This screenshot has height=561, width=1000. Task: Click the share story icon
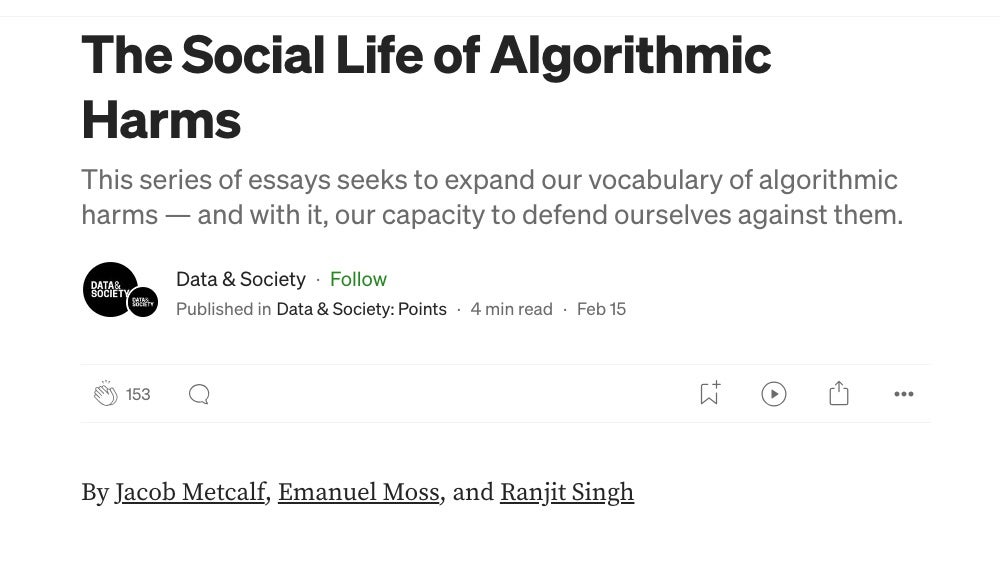coord(839,394)
